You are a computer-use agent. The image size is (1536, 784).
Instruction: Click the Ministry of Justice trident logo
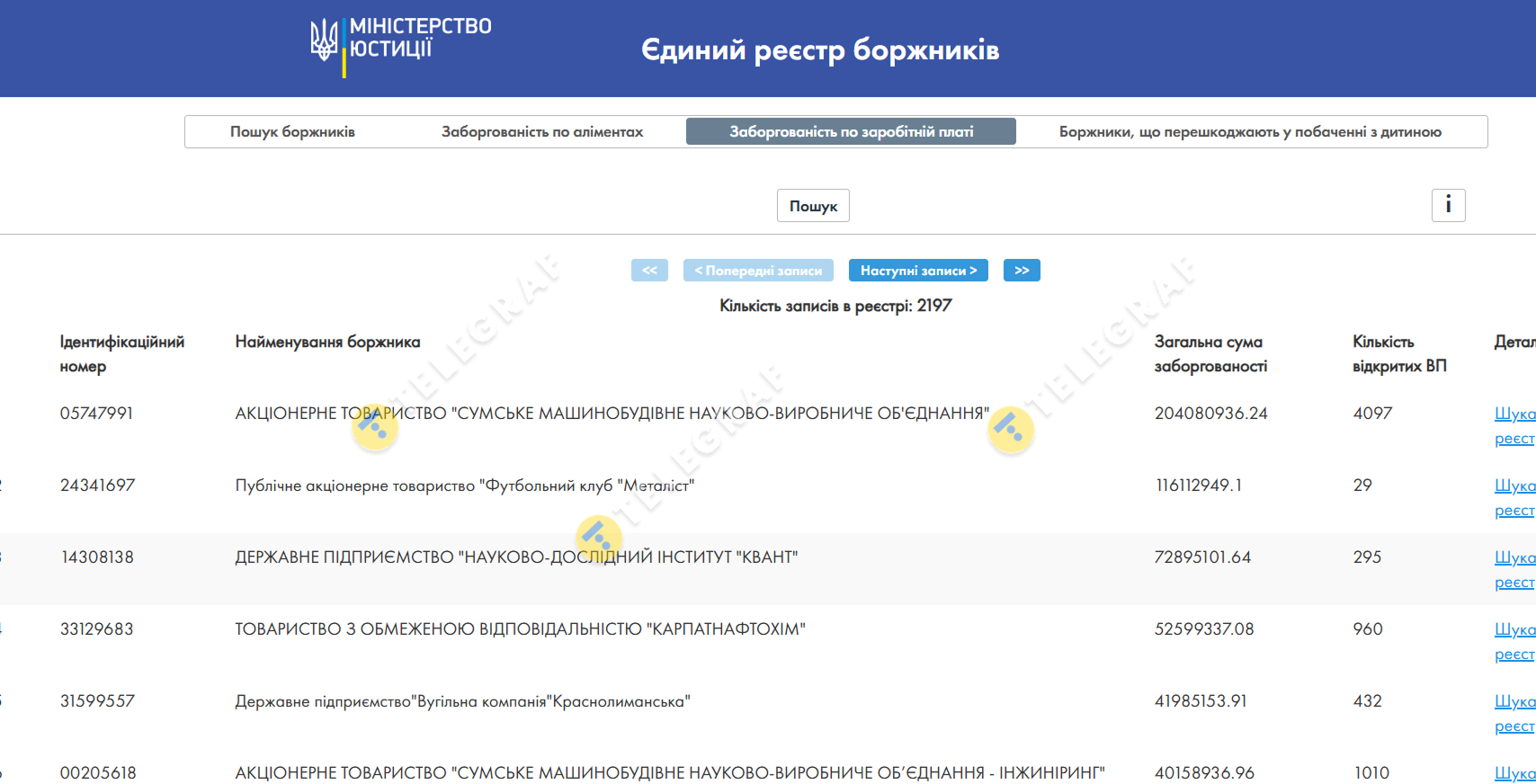click(324, 40)
